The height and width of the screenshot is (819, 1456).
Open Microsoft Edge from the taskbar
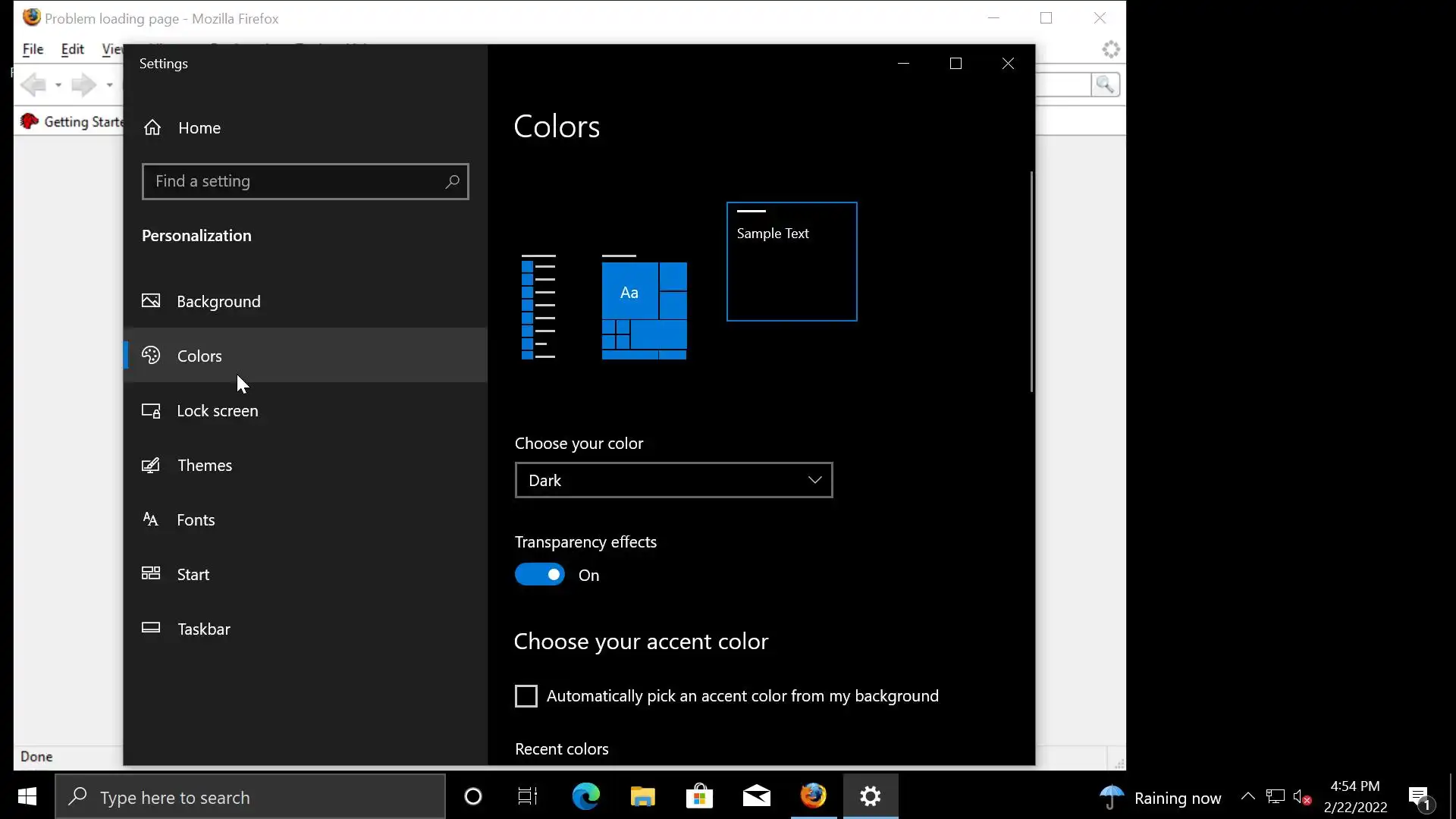[x=585, y=796]
